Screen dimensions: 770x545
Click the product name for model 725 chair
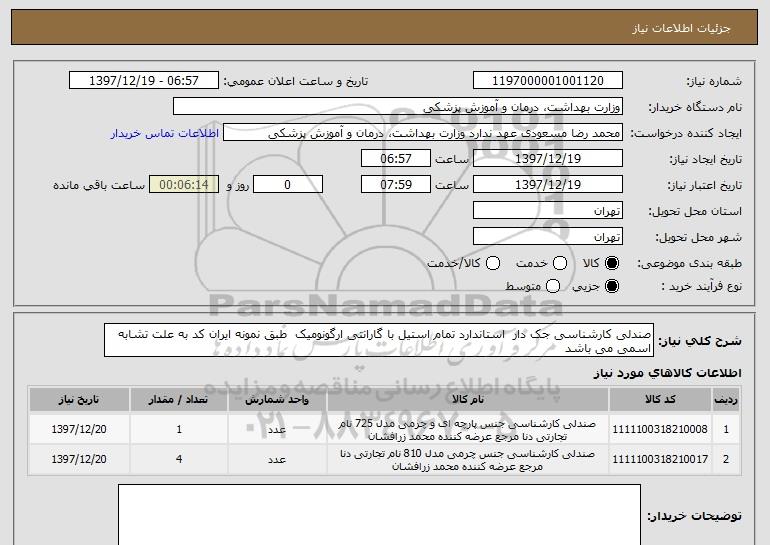point(468,430)
